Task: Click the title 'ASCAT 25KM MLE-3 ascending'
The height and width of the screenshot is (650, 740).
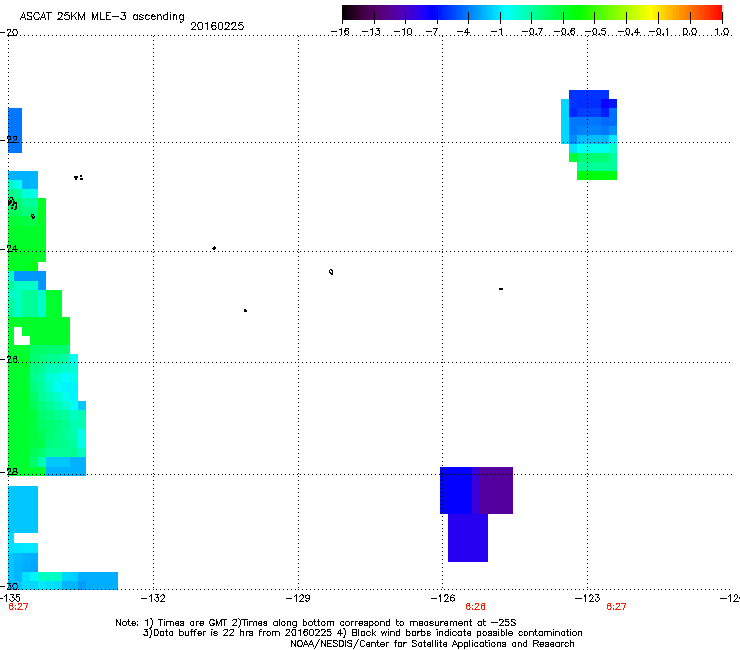Action: pyautogui.click(x=102, y=16)
